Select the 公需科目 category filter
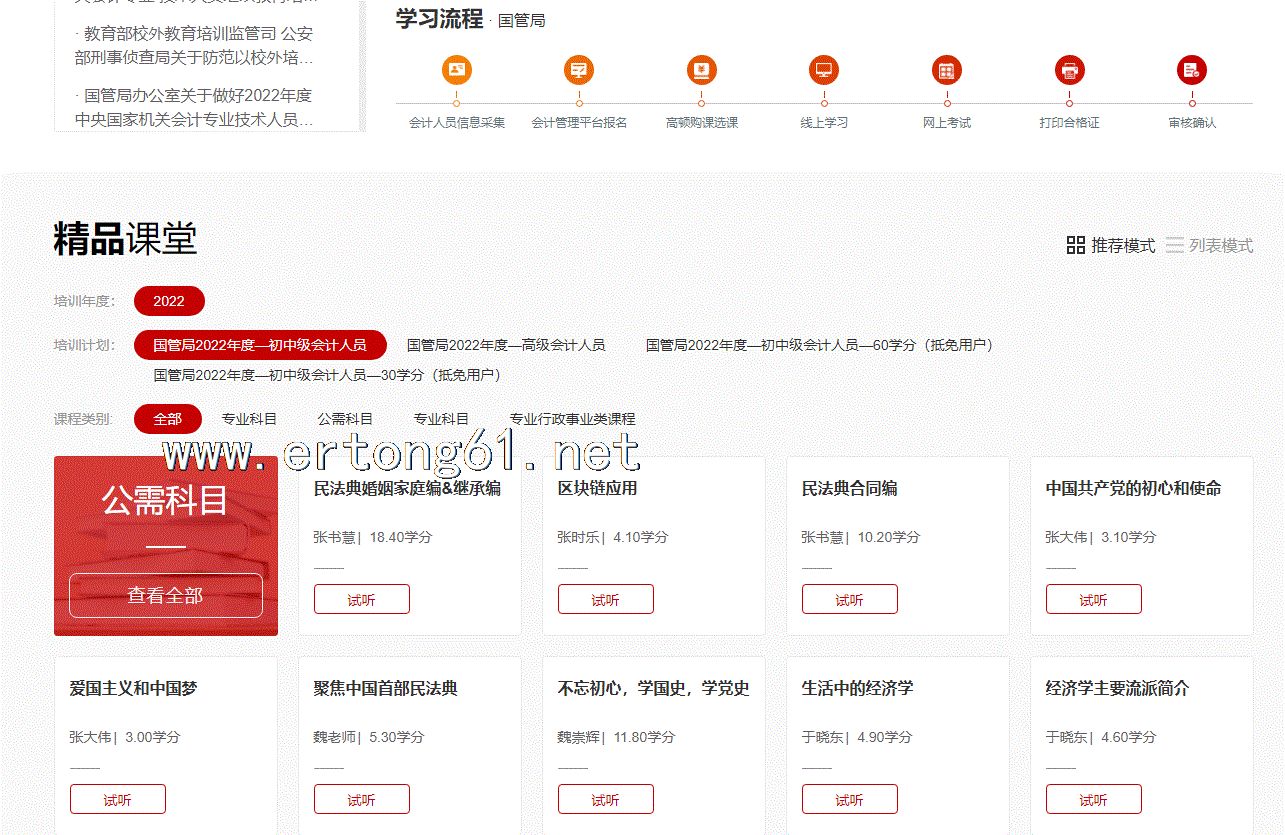This screenshot has height=835, width=1285. (345, 419)
